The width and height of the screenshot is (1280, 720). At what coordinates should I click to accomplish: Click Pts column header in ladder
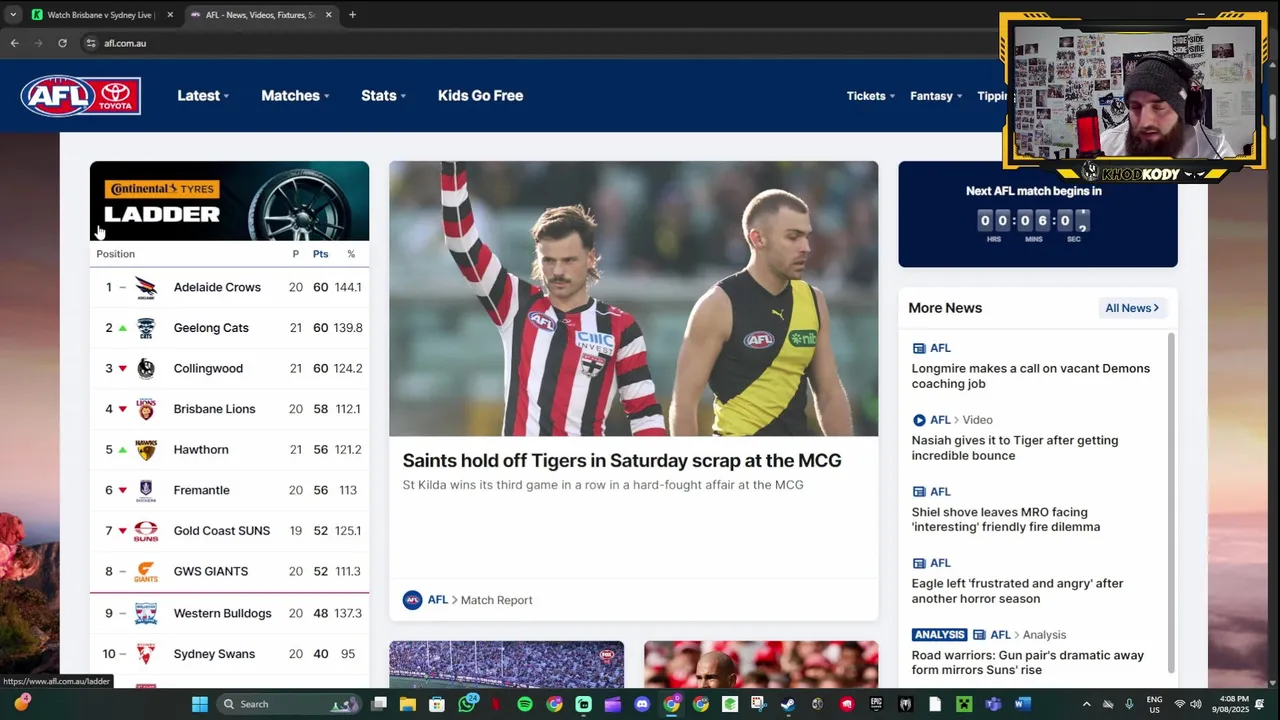320,254
